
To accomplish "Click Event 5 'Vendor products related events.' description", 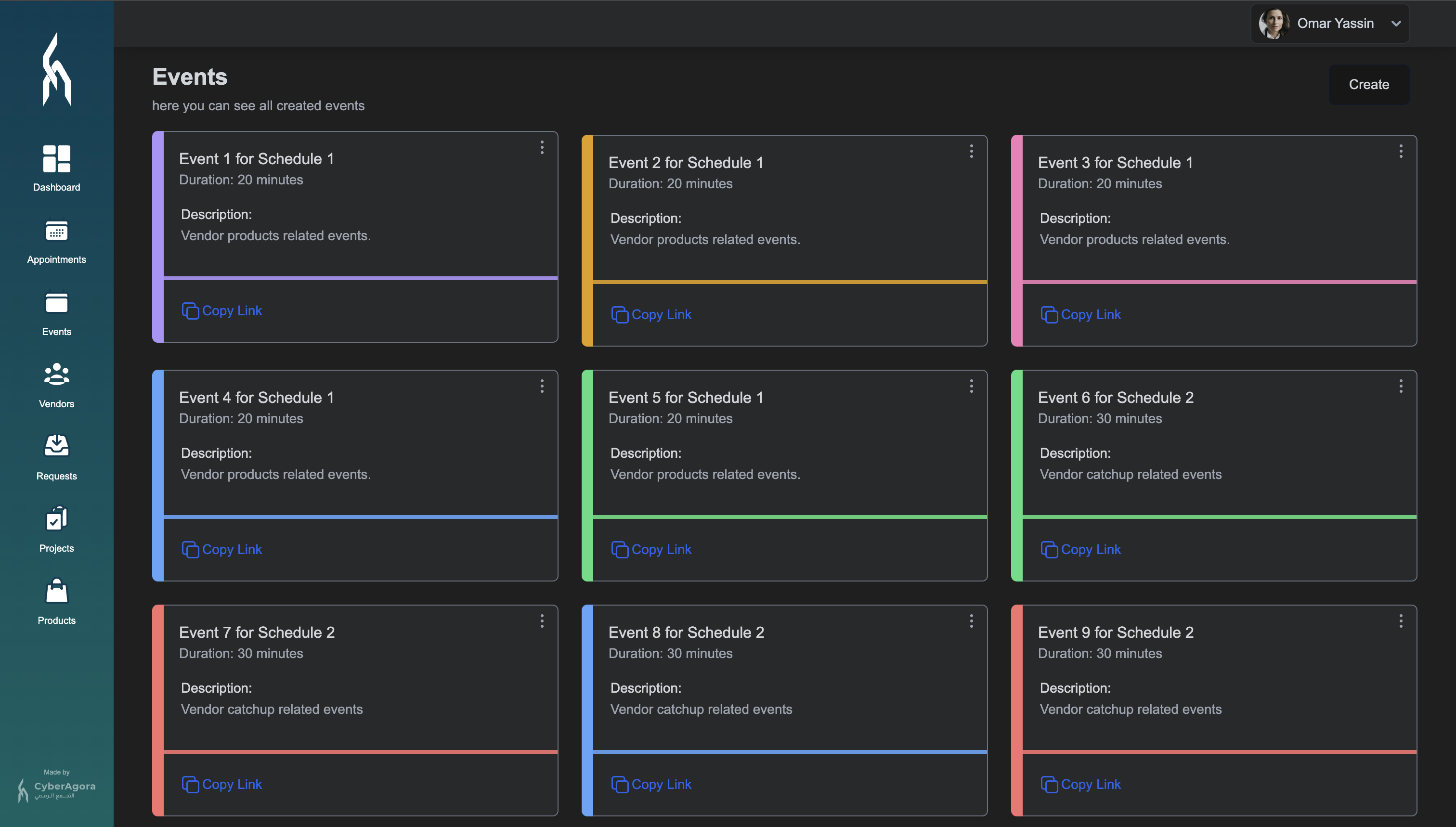I will pos(705,474).
